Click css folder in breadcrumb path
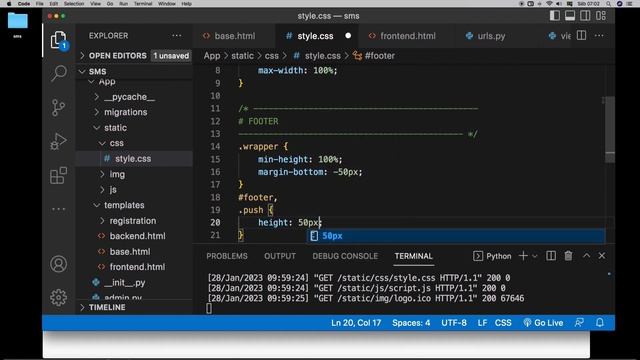640x360 pixels. click(271, 56)
